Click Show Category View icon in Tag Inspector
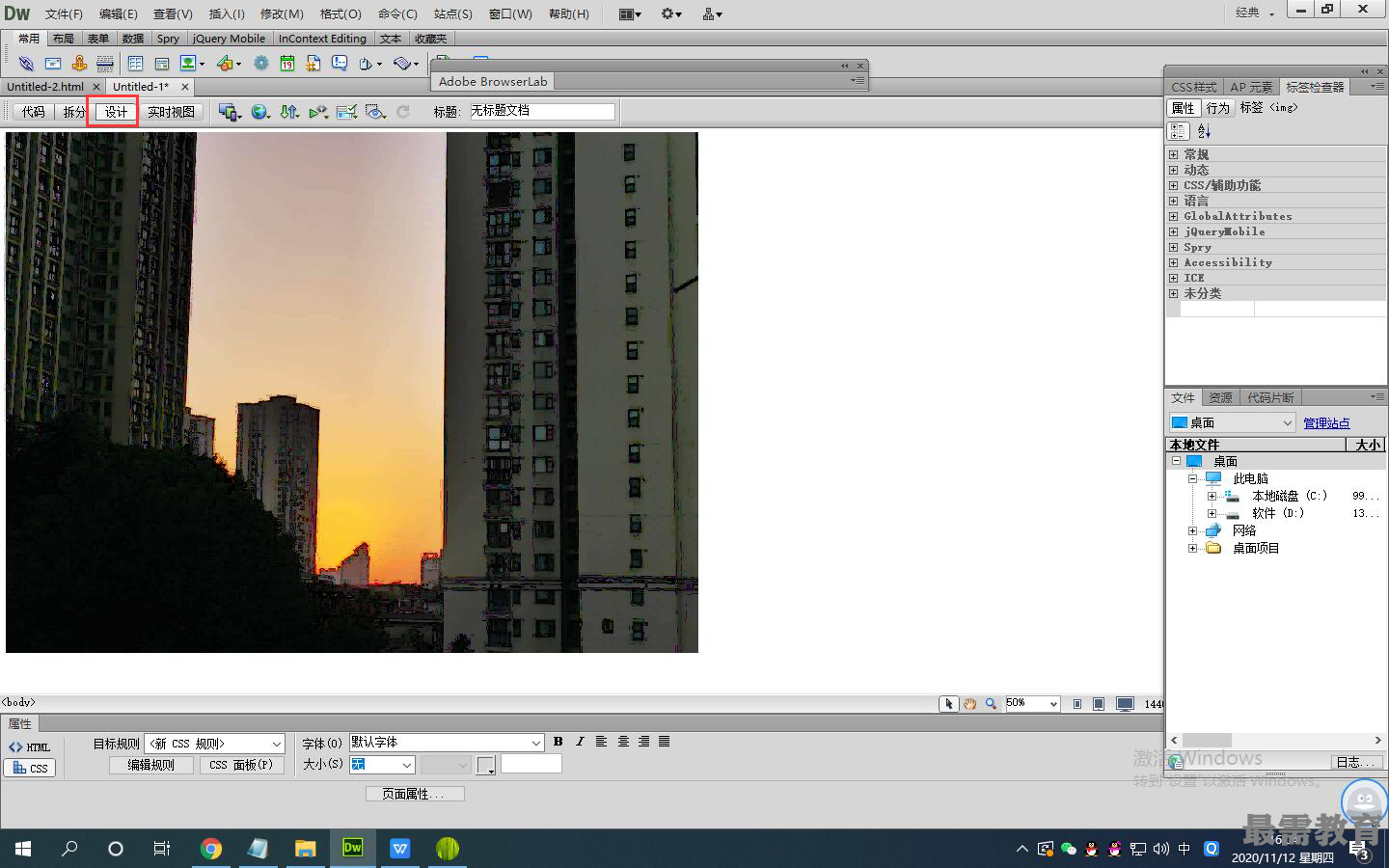Image resolution: width=1389 pixels, height=868 pixels. 1178,131
